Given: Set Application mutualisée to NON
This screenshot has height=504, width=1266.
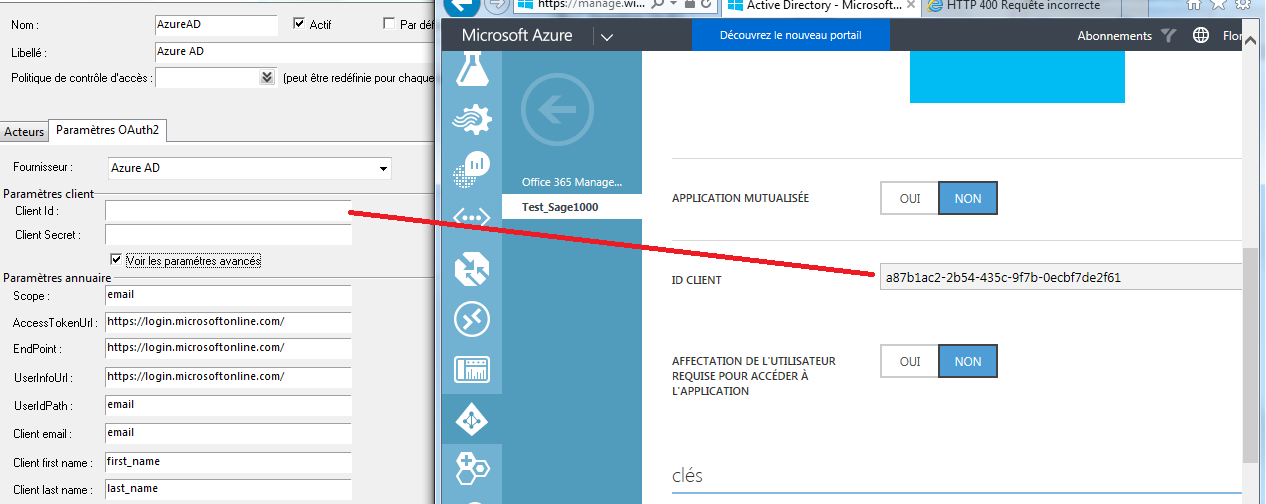Looking at the screenshot, I should pos(968,198).
